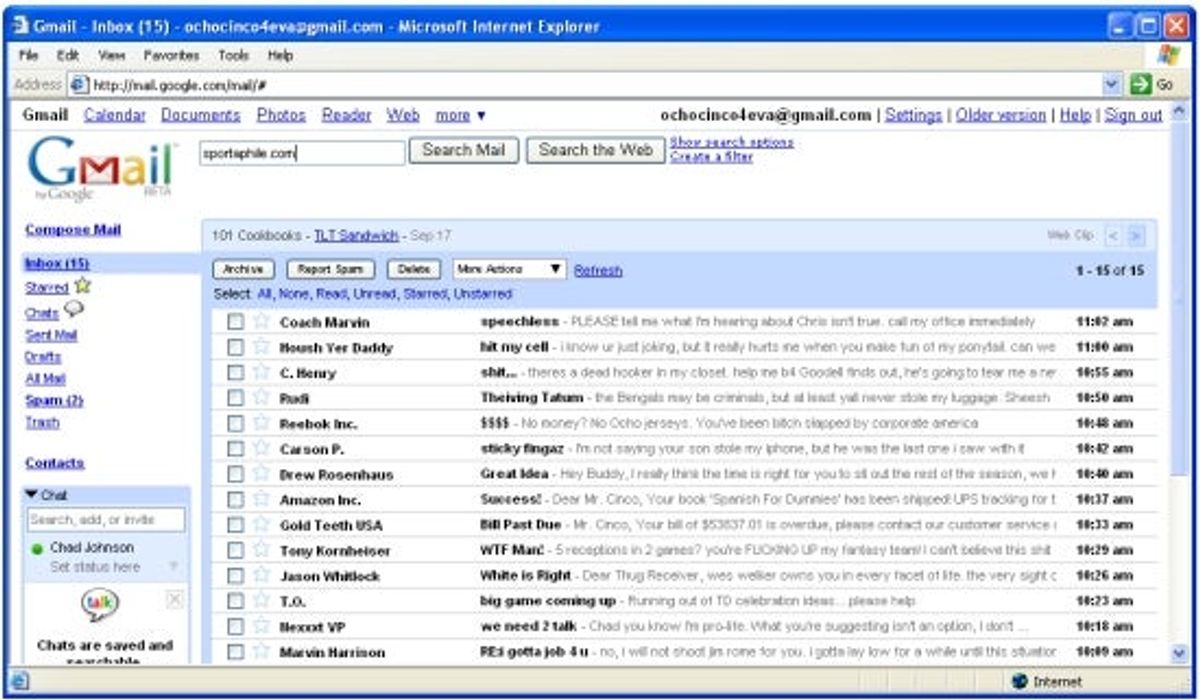Screen dimensions: 1200x700
Task: Open Compose Mail
Action: pyautogui.click(x=73, y=229)
